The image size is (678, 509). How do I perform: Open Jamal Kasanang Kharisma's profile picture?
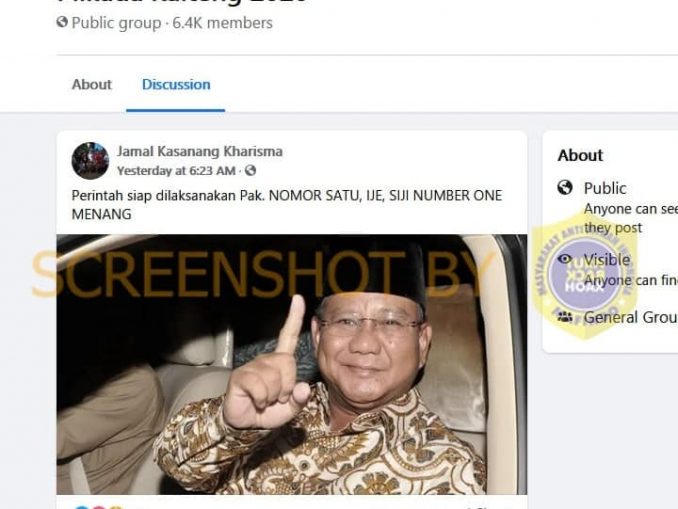90,160
